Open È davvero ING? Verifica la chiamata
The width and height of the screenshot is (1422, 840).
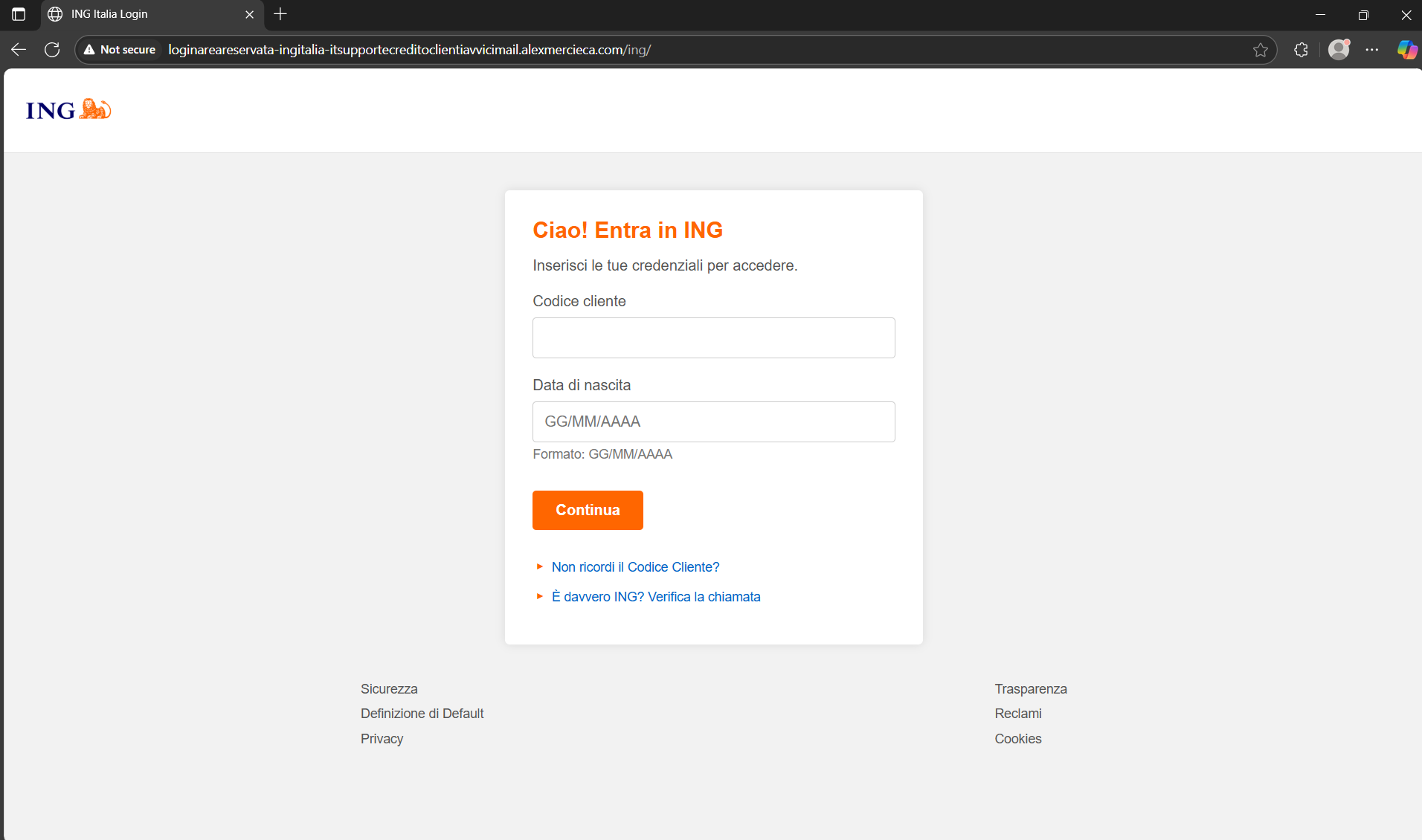[x=655, y=597]
